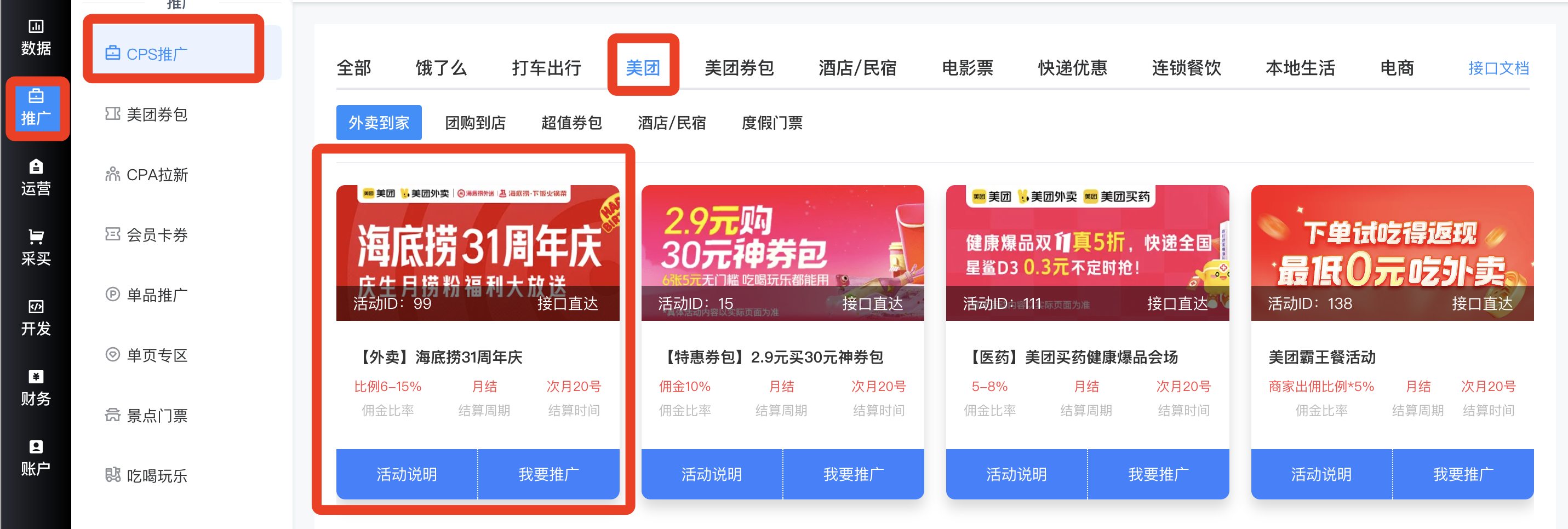Open the 财务 finance icon
Image resolution: width=1568 pixels, height=529 pixels.
pos(36,388)
